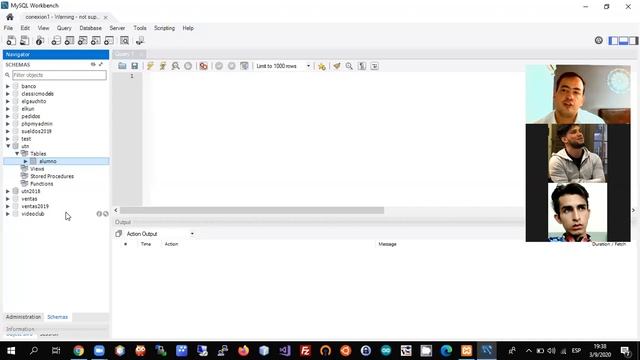Collapse the Tables node under utn

[17, 153]
